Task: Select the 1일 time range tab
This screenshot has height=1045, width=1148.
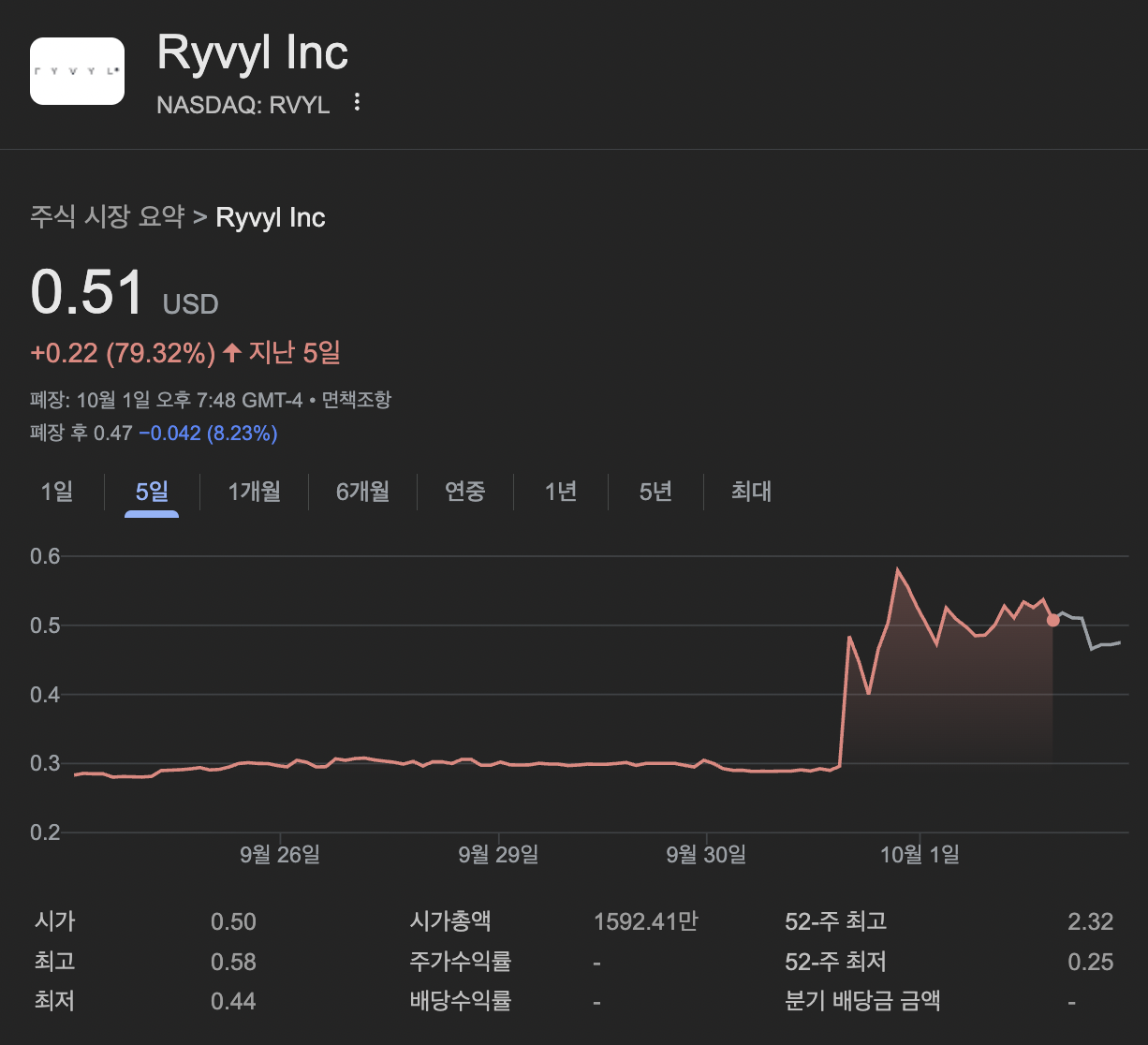Action: (x=57, y=492)
